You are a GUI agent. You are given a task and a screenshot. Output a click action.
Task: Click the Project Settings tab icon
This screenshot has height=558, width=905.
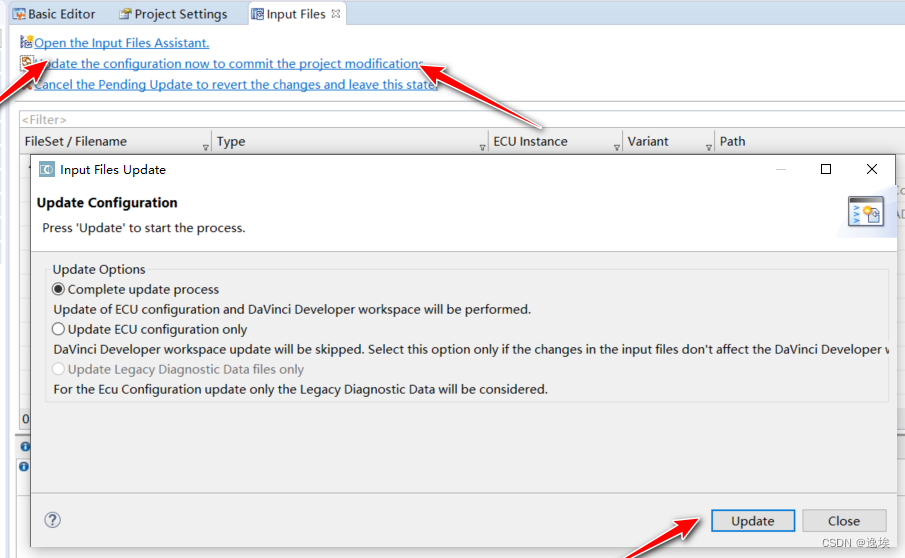(x=125, y=14)
